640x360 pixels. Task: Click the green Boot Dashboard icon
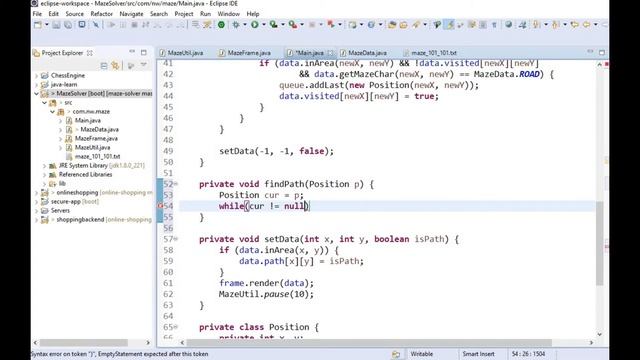pos(221,25)
